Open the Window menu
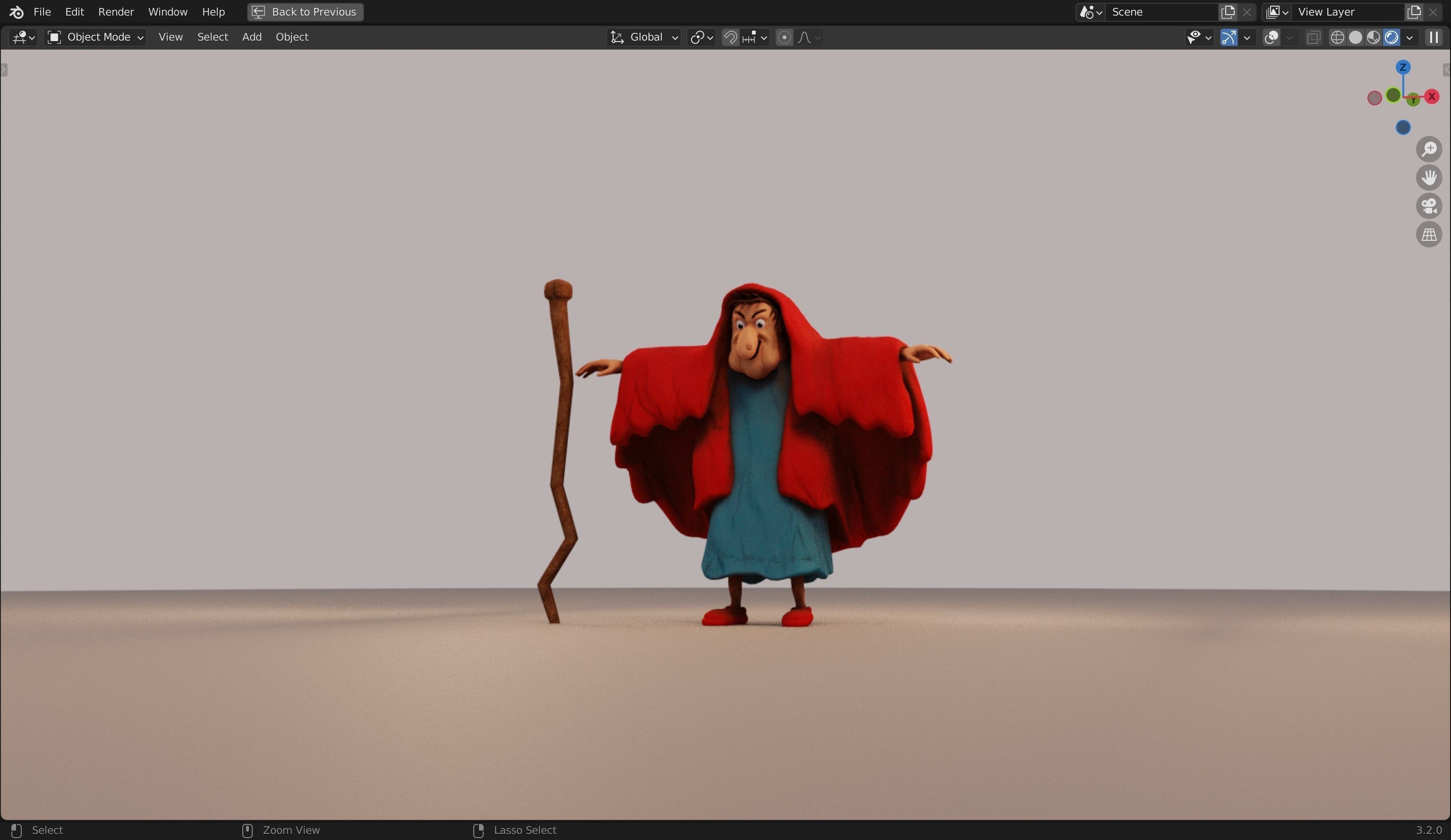The width and height of the screenshot is (1451, 840). point(168,11)
